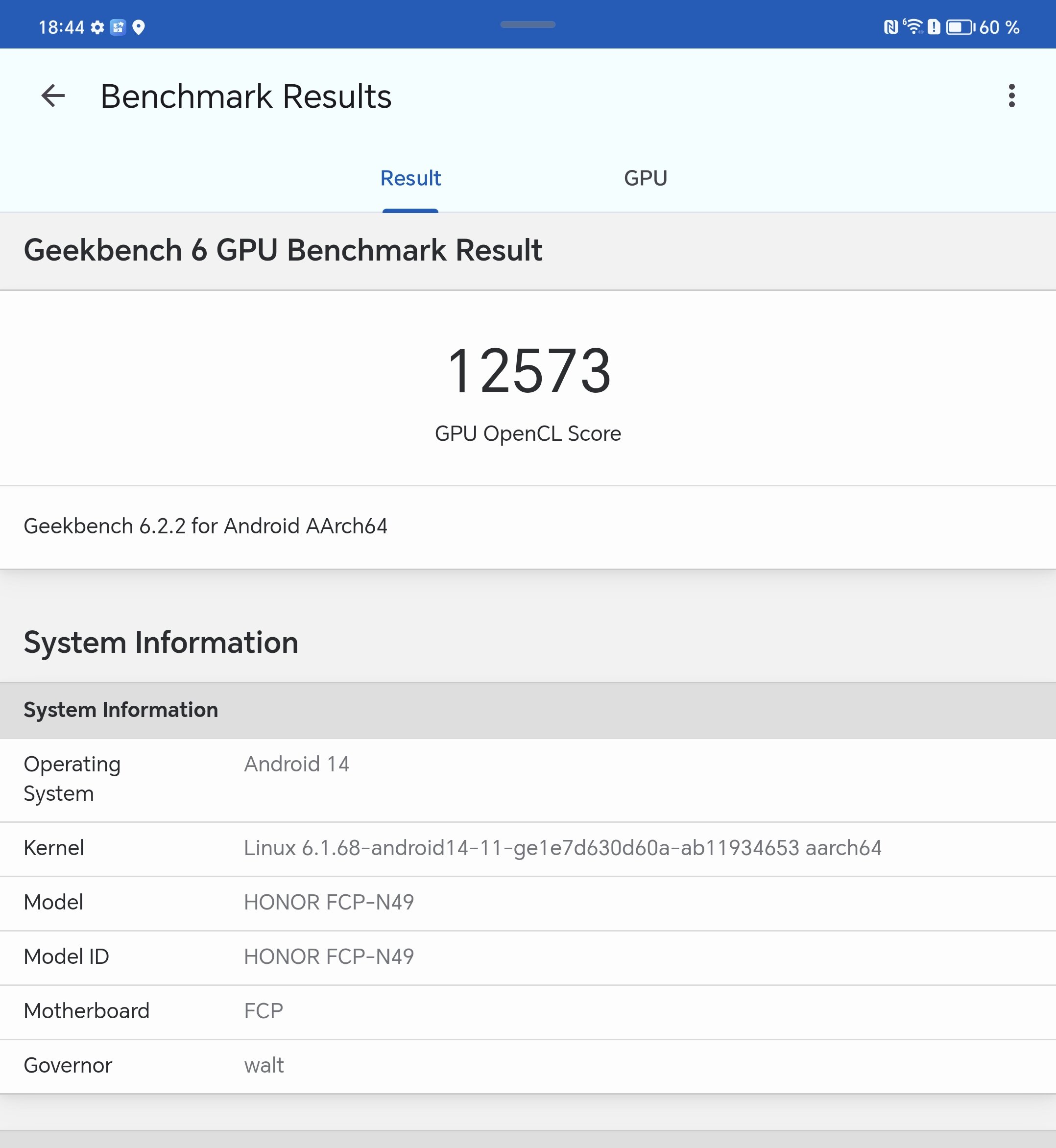Screen dimensions: 1056x1148
Task: Tap the Operating System Android 14 row
Action: pyautogui.click(x=296, y=764)
